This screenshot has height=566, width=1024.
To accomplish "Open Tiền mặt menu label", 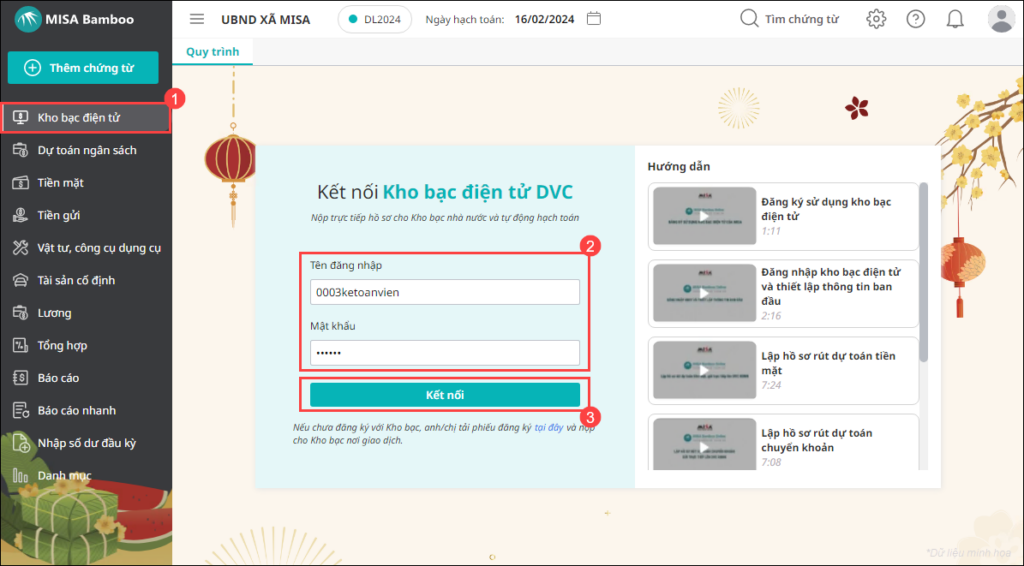I will pyautogui.click(x=60, y=183).
